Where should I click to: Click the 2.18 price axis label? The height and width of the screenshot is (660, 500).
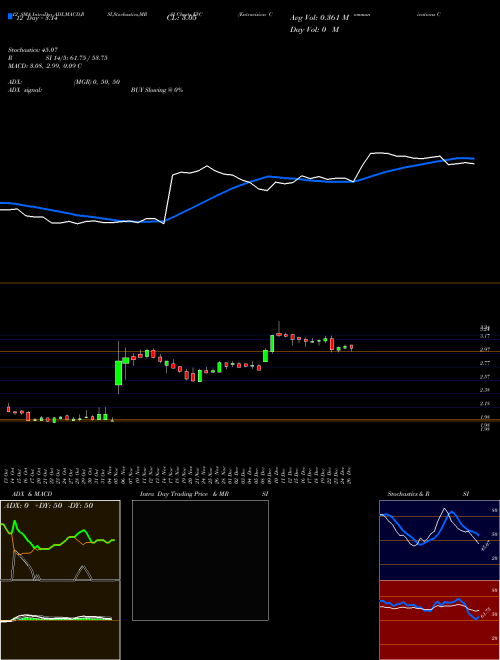coord(484,403)
